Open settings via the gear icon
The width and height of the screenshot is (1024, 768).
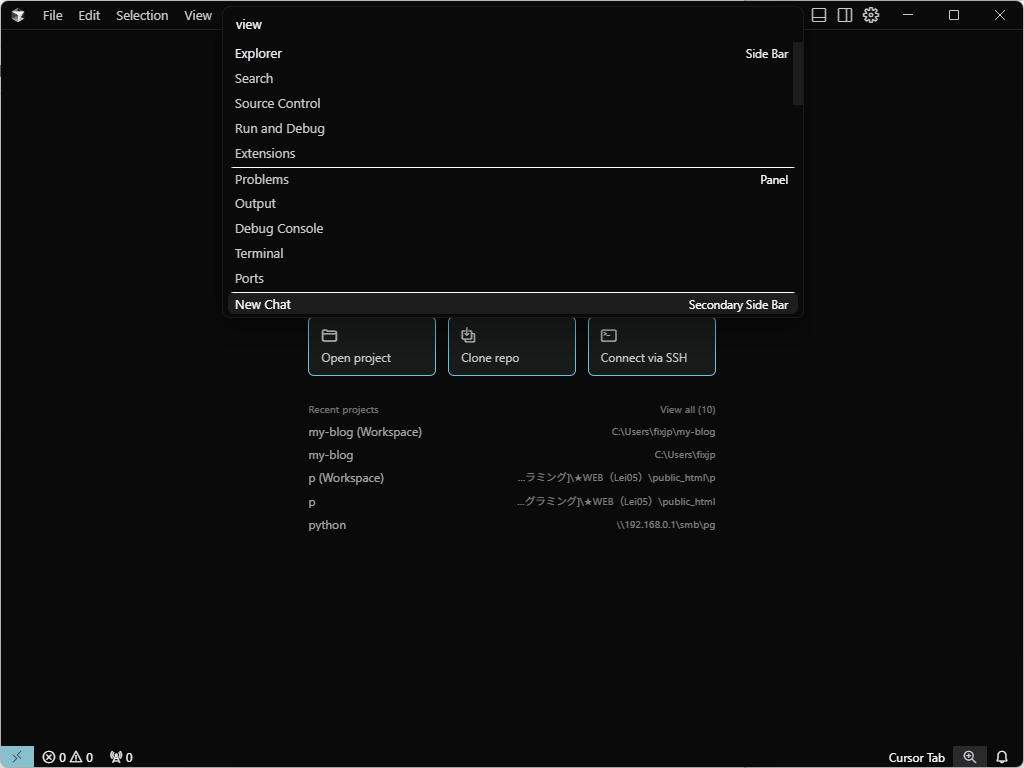click(x=871, y=15)
